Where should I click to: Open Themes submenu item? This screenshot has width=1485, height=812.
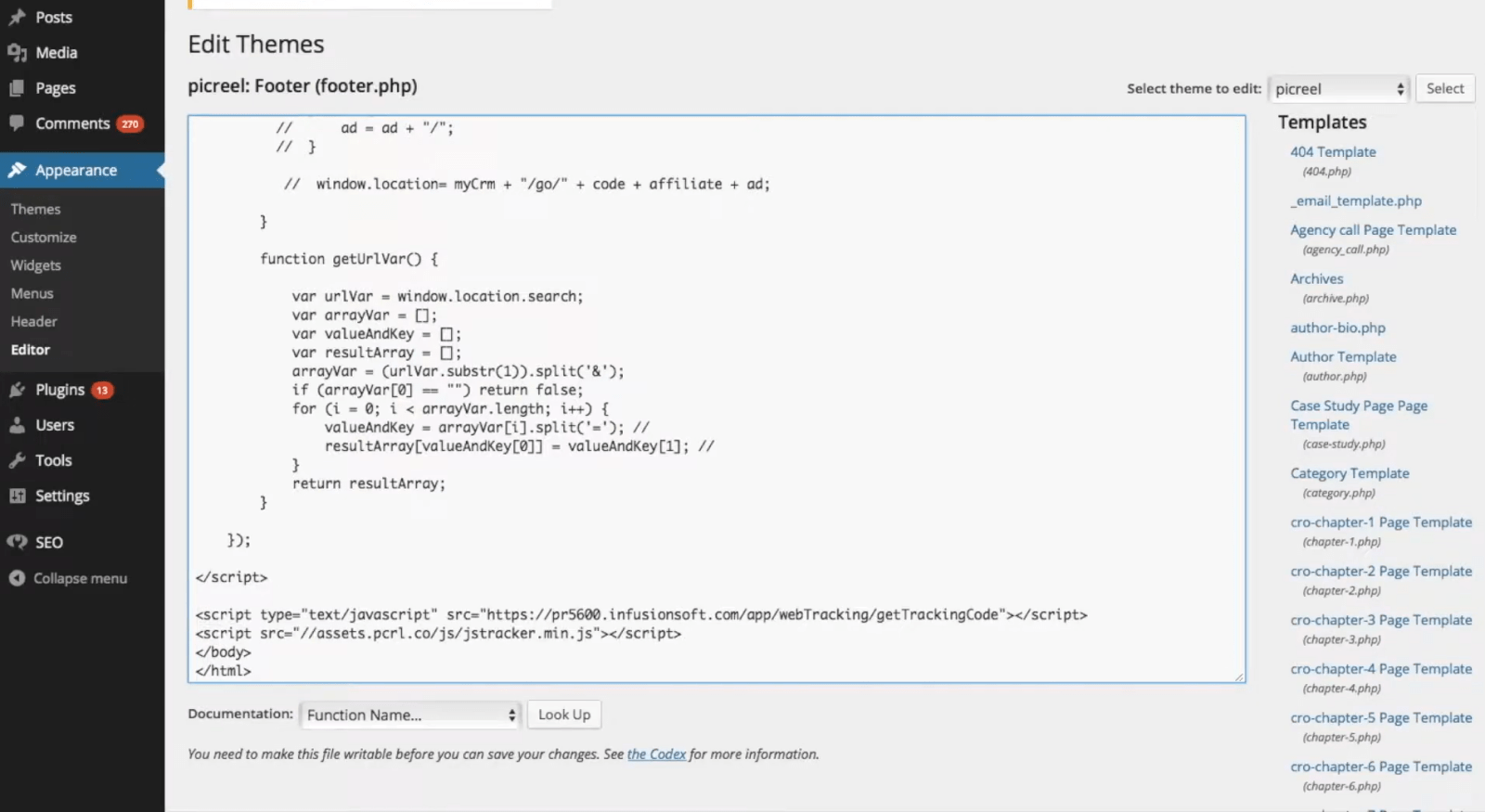(35, 209)
